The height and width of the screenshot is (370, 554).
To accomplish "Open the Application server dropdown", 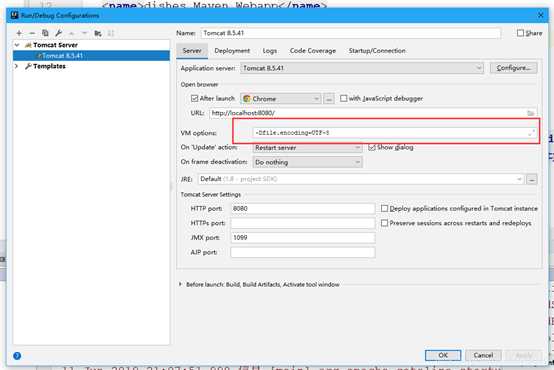I will (362, 68).
